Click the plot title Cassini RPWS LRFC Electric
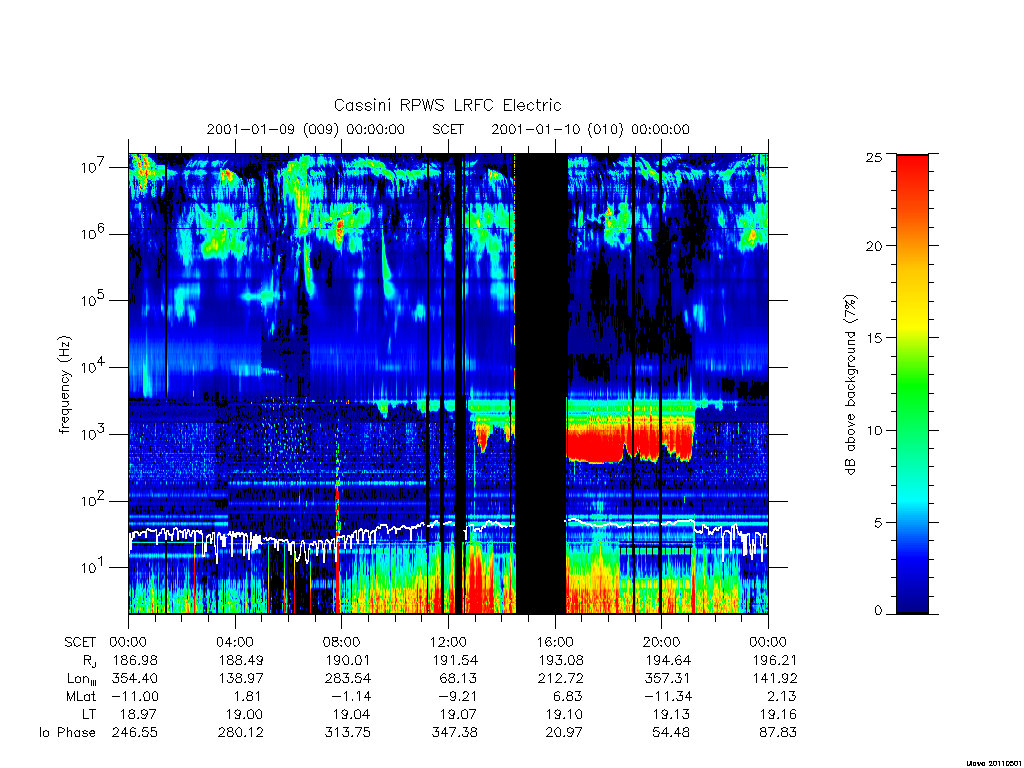Viewport: 1024px width, 768px height. (447, 105)
